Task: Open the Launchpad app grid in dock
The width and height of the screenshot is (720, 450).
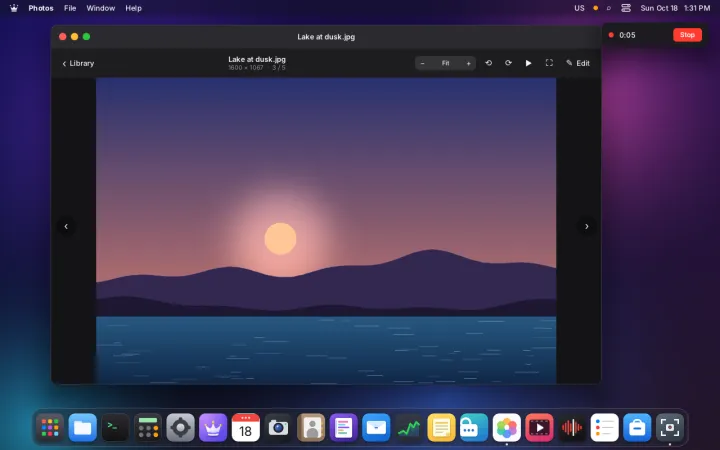Action: (x=50, y=428)
